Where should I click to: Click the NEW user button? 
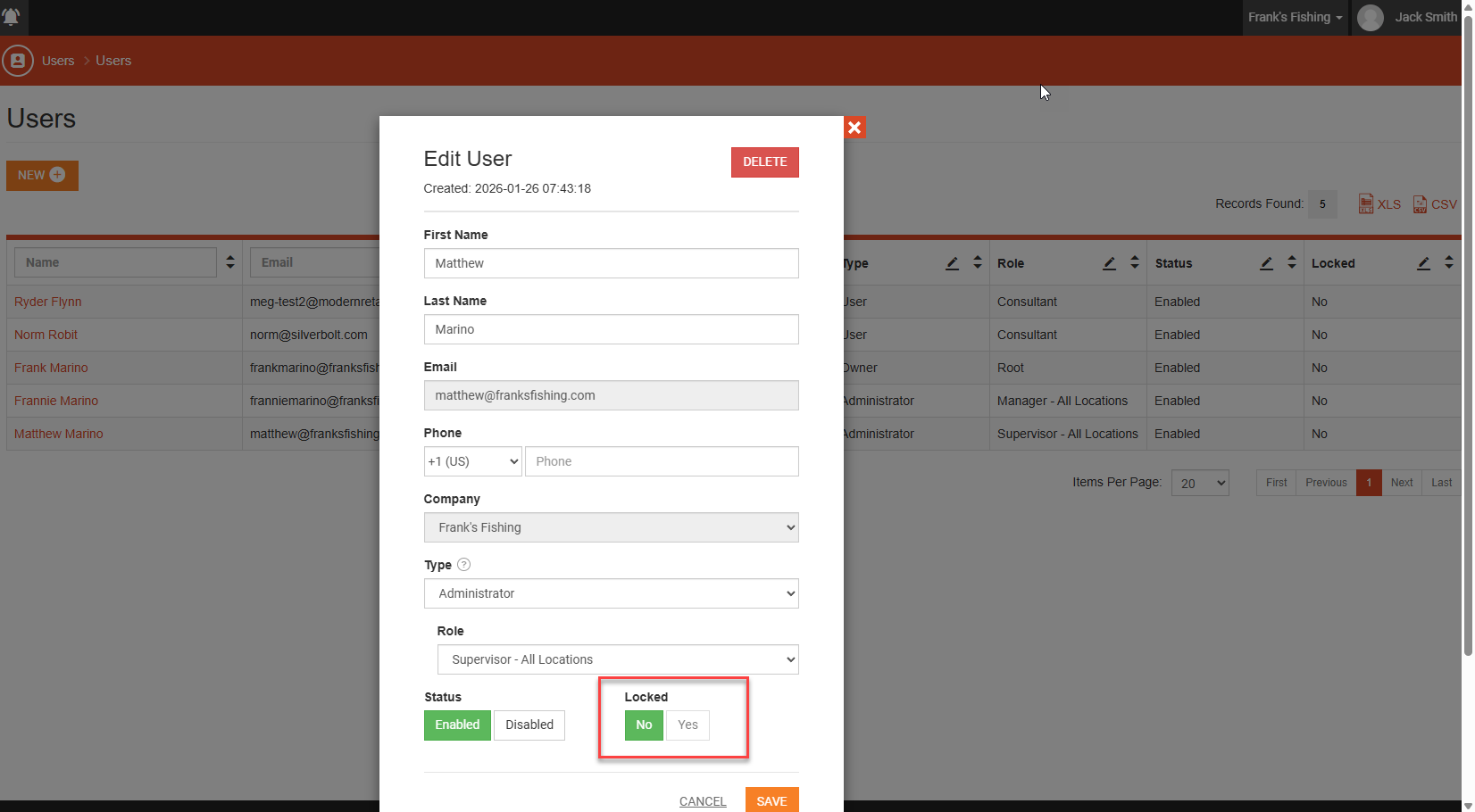click(42, 175)
